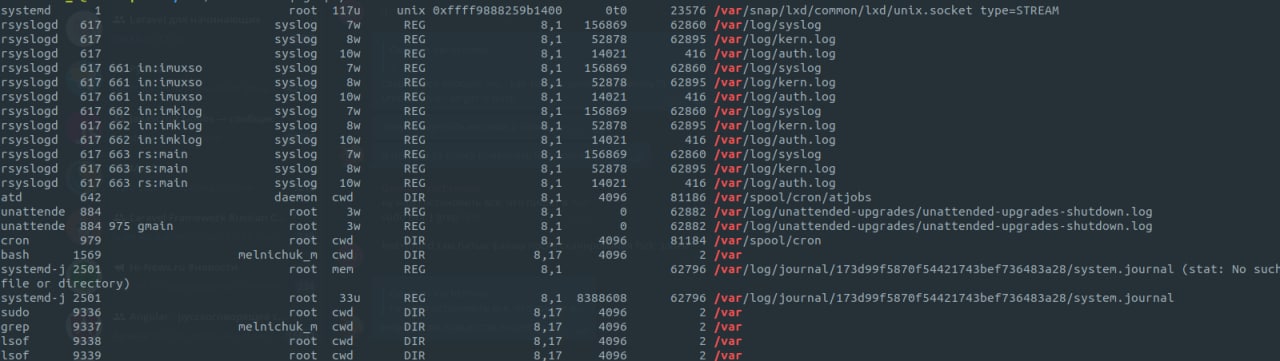Select size 52878 in the in:imuxso row
This screenshot has height=361, width=1280.
pos(609,82)
